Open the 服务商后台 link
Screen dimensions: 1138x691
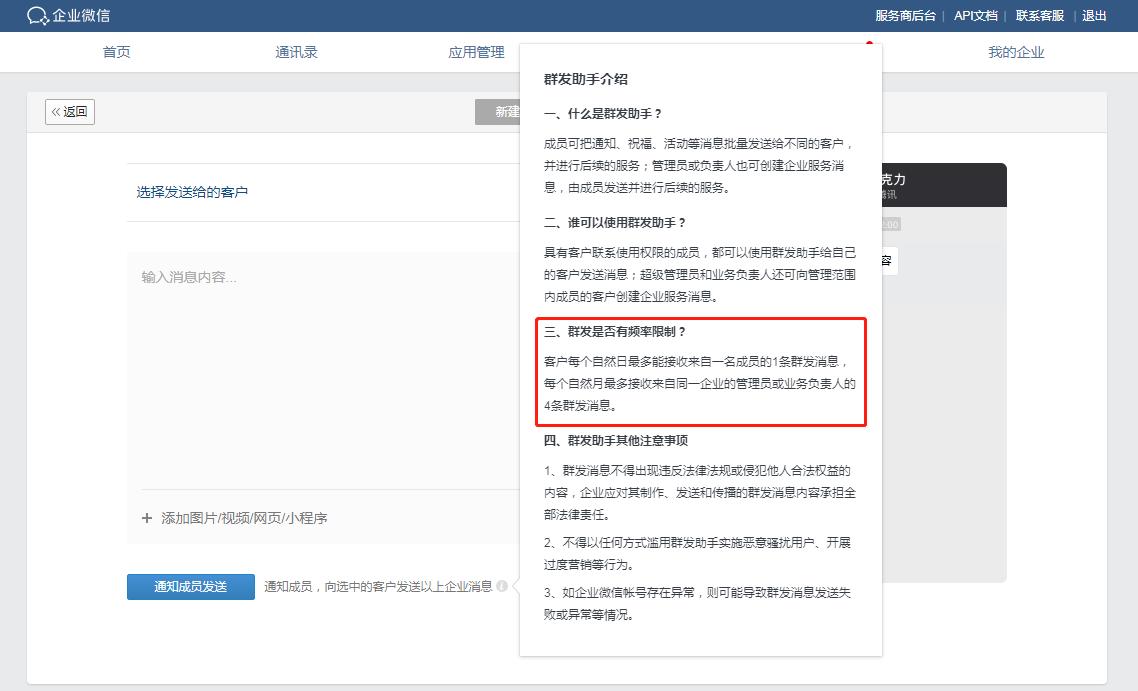pos(909,16)
